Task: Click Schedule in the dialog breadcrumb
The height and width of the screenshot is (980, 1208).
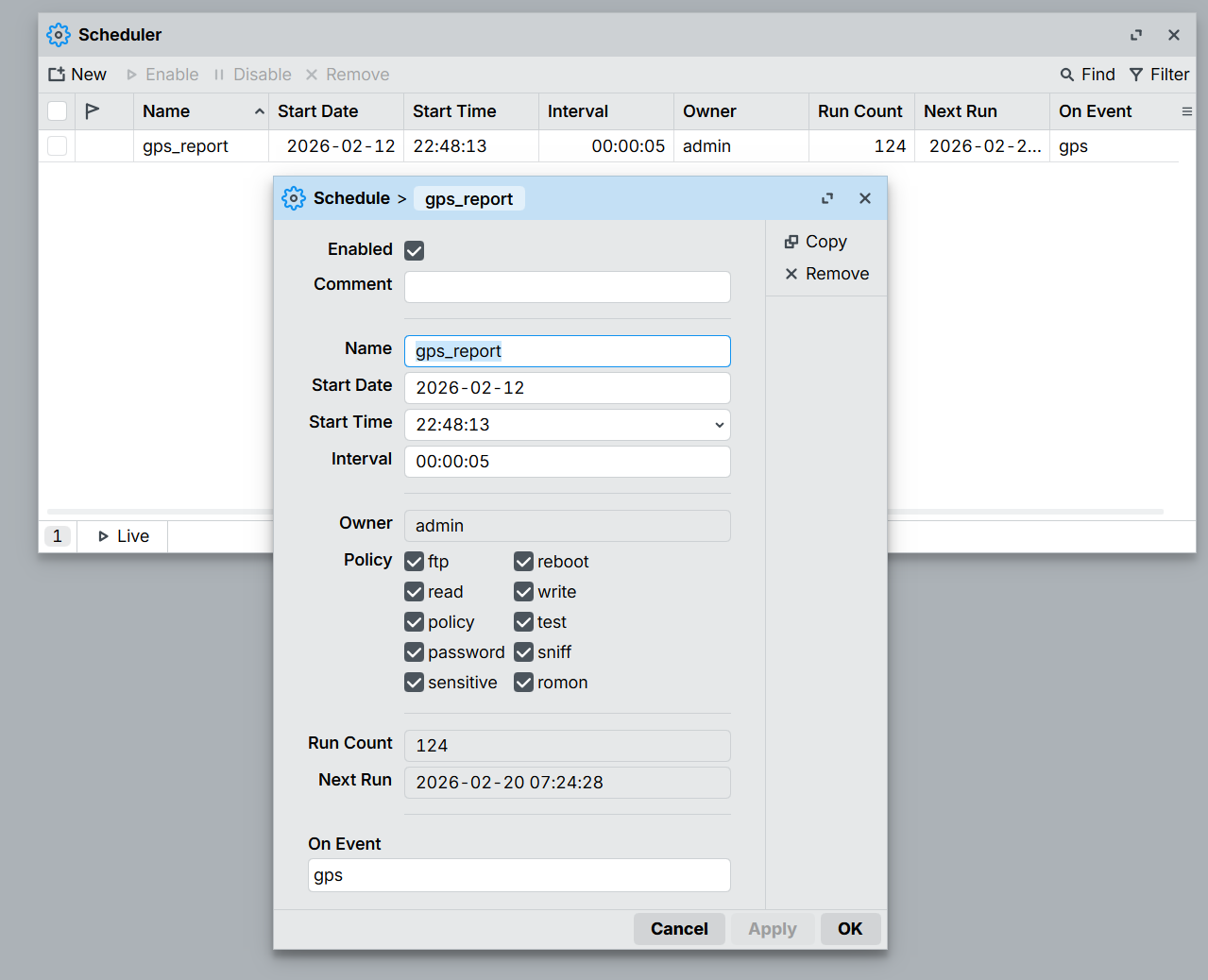Action: point(351,198)
